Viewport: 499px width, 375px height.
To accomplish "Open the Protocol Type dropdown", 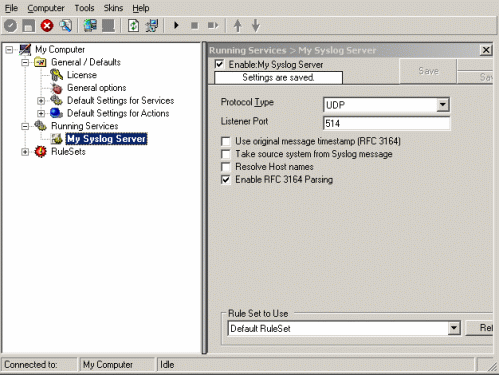I will coord(443,105).
